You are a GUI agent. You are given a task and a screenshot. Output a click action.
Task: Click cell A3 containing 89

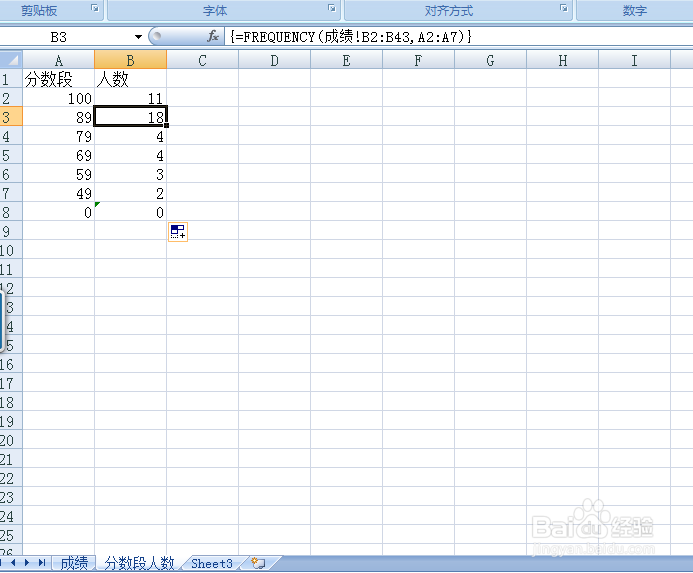click(x=58, y=117)
